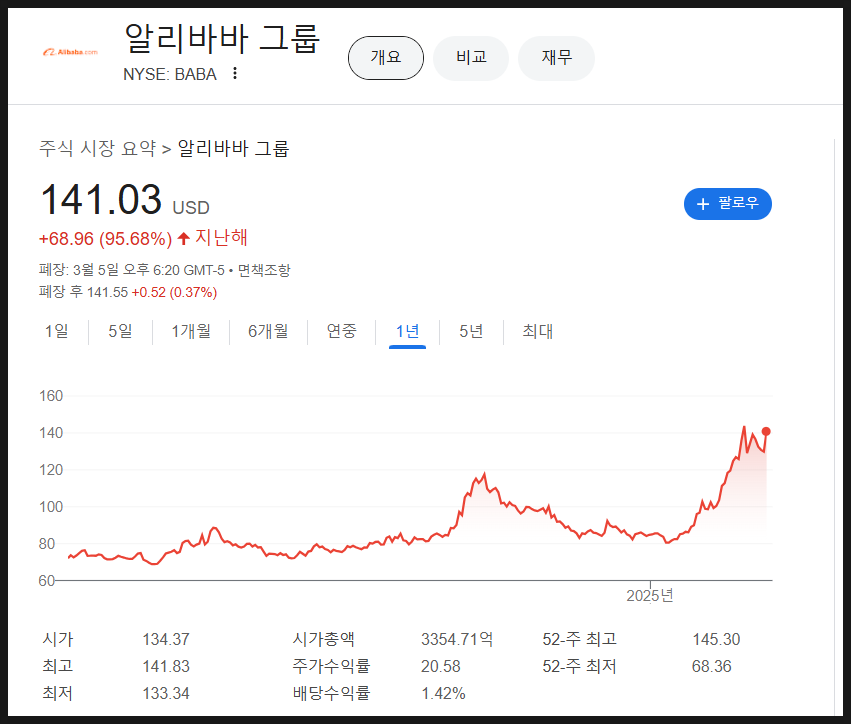851x724 pixels.
Task: Open the three-dot menu next to NYSE: BABA
Action: (235, 73)
